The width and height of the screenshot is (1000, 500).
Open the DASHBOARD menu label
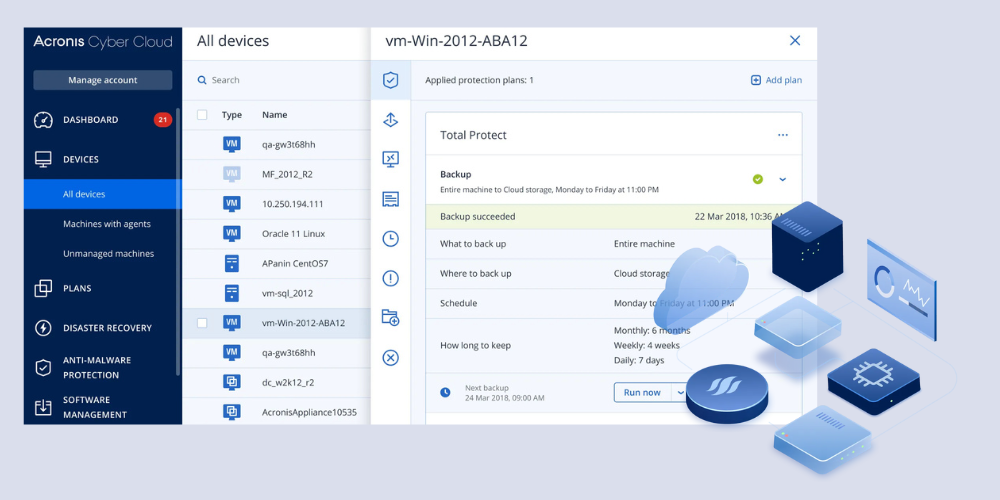[91, 120]
